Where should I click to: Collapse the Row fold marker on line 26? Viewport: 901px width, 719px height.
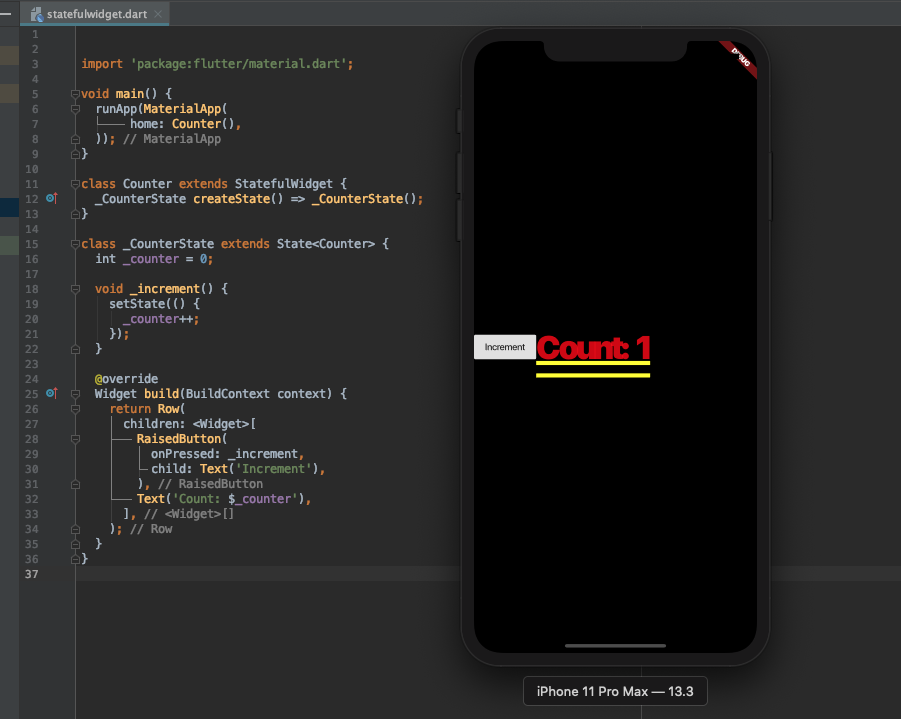(75, 409)
